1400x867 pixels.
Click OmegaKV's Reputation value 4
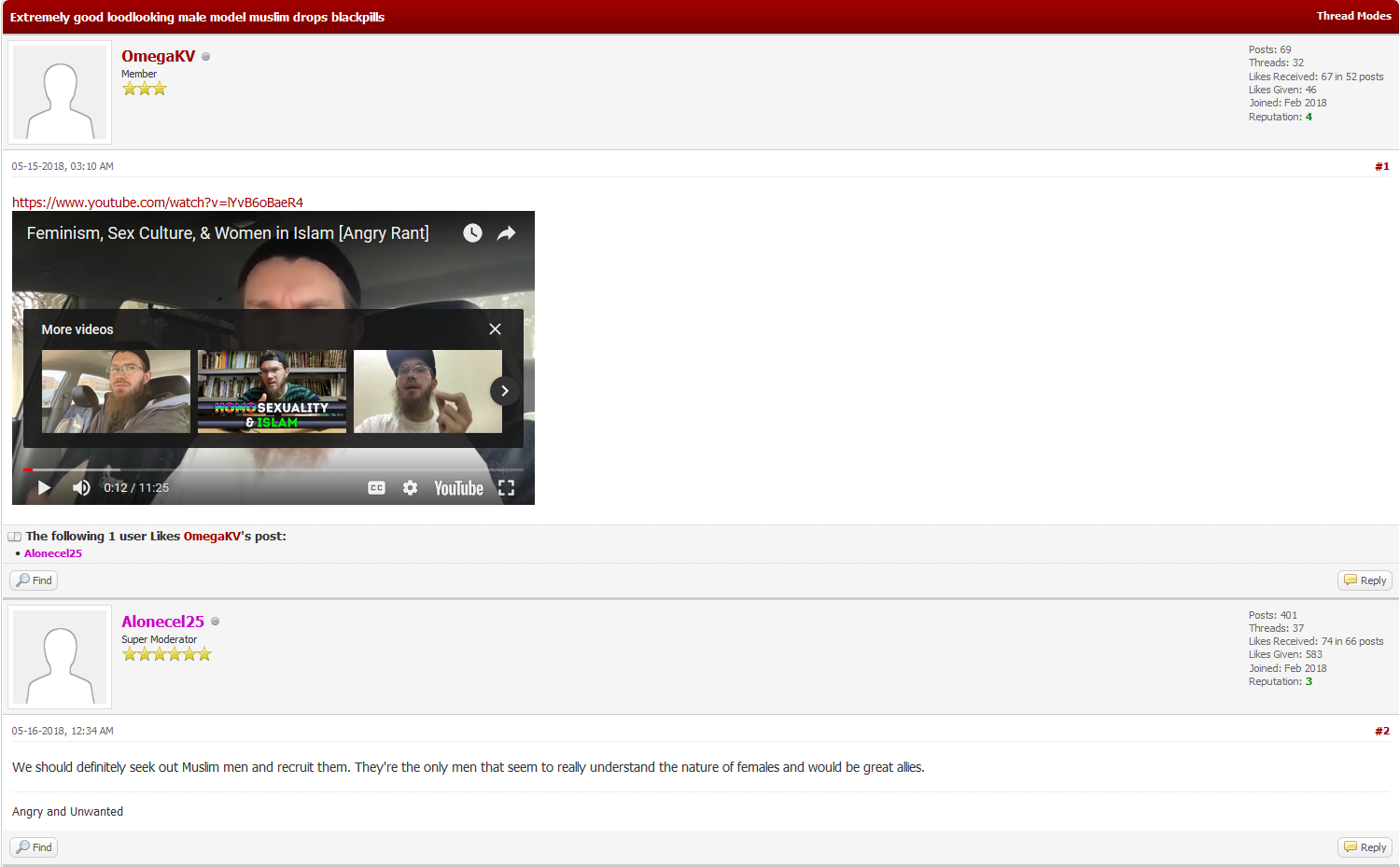(1309, 117)
